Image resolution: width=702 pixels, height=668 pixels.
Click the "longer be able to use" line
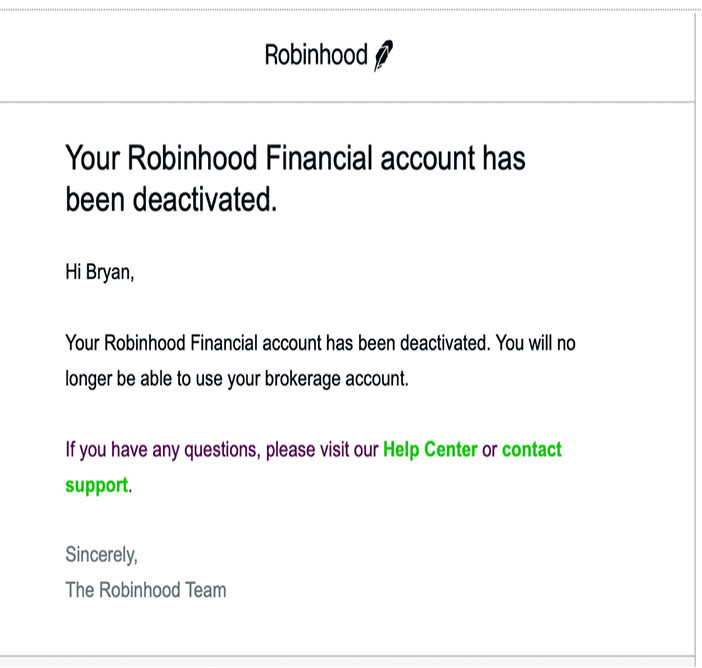[237, 379]
